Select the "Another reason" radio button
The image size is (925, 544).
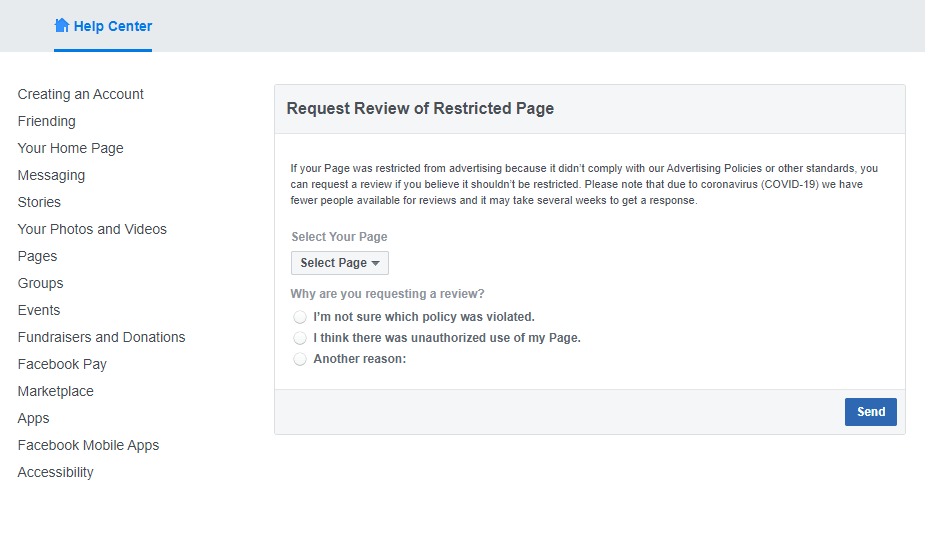(x=300, y=359)
